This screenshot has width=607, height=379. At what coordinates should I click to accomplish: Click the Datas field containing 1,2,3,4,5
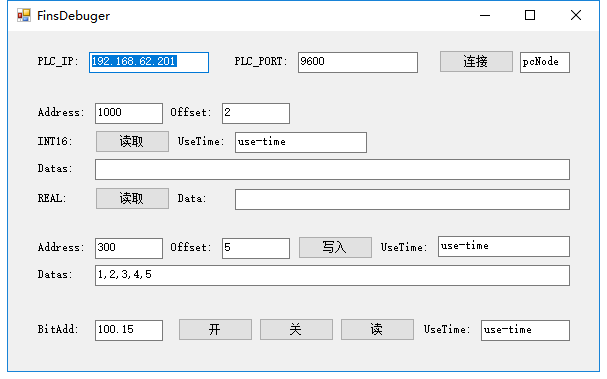tap(333, 276)
